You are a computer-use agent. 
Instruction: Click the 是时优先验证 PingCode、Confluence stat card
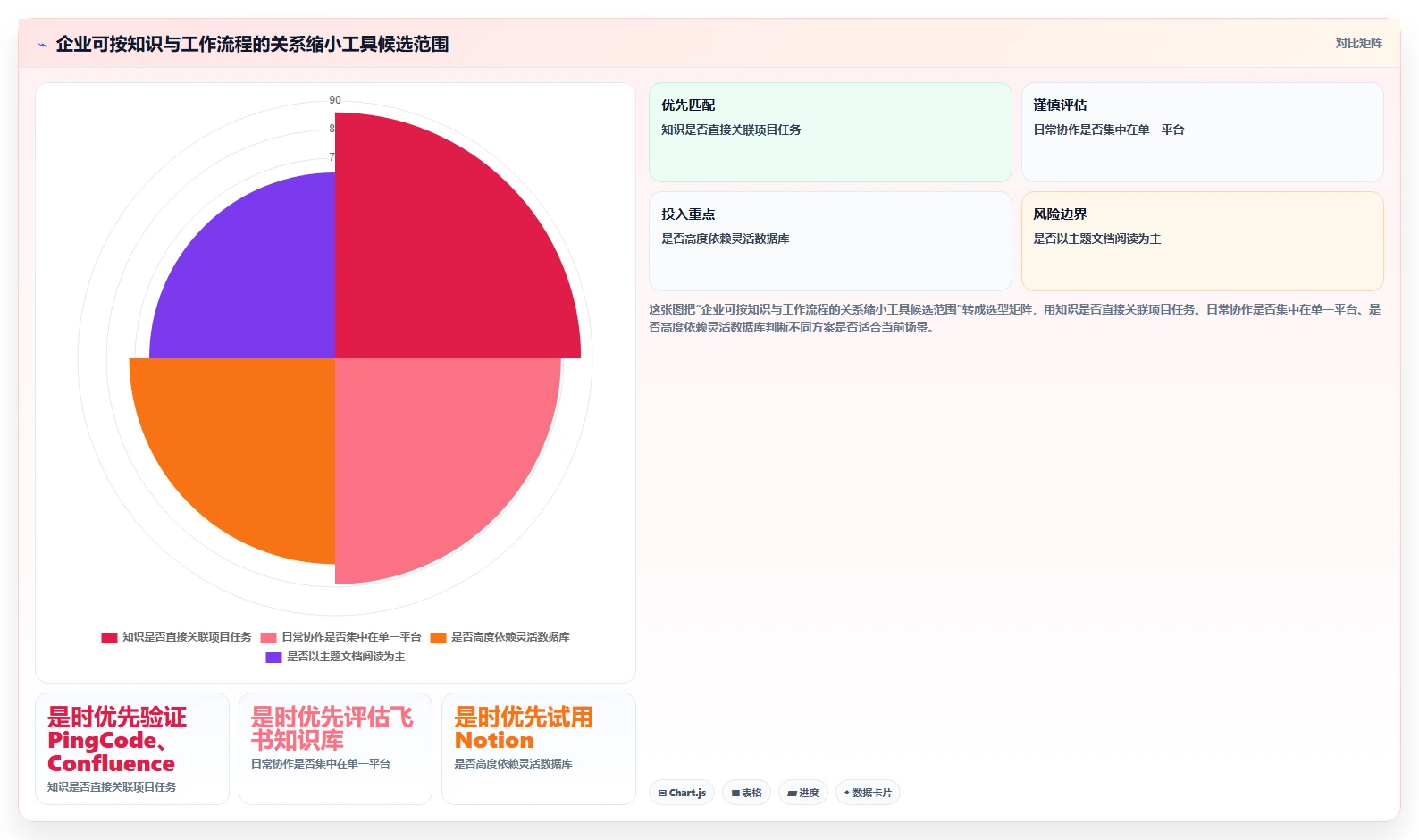pyautogui.click(x=132, y=749)
